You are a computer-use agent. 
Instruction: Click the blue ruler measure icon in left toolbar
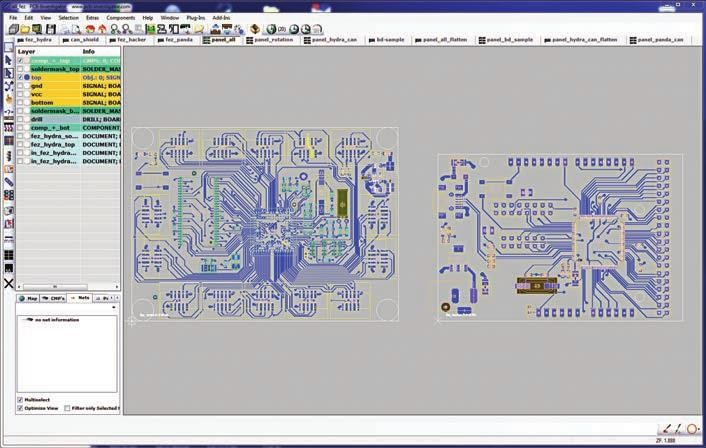click(9, 181)
